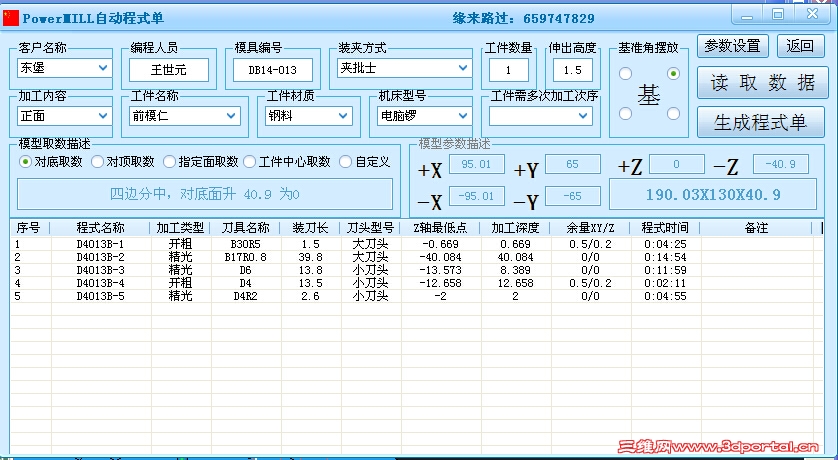Select row D4013B-1 program name
The width and height of the screenshot is (838, 460).
(x=100, y=244)
